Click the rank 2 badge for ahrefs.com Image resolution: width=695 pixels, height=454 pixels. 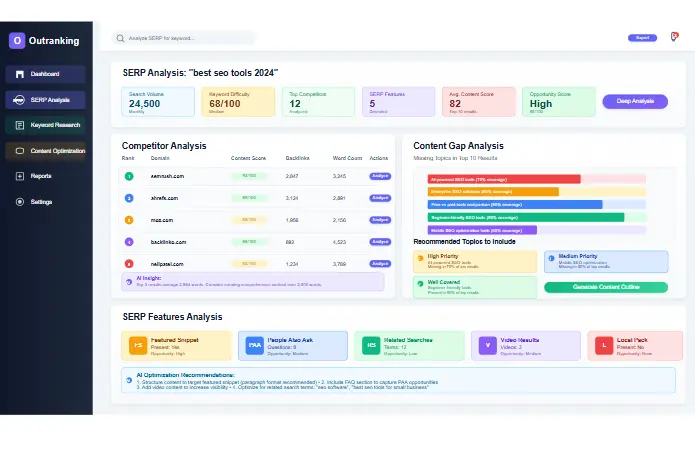(129, 198)
